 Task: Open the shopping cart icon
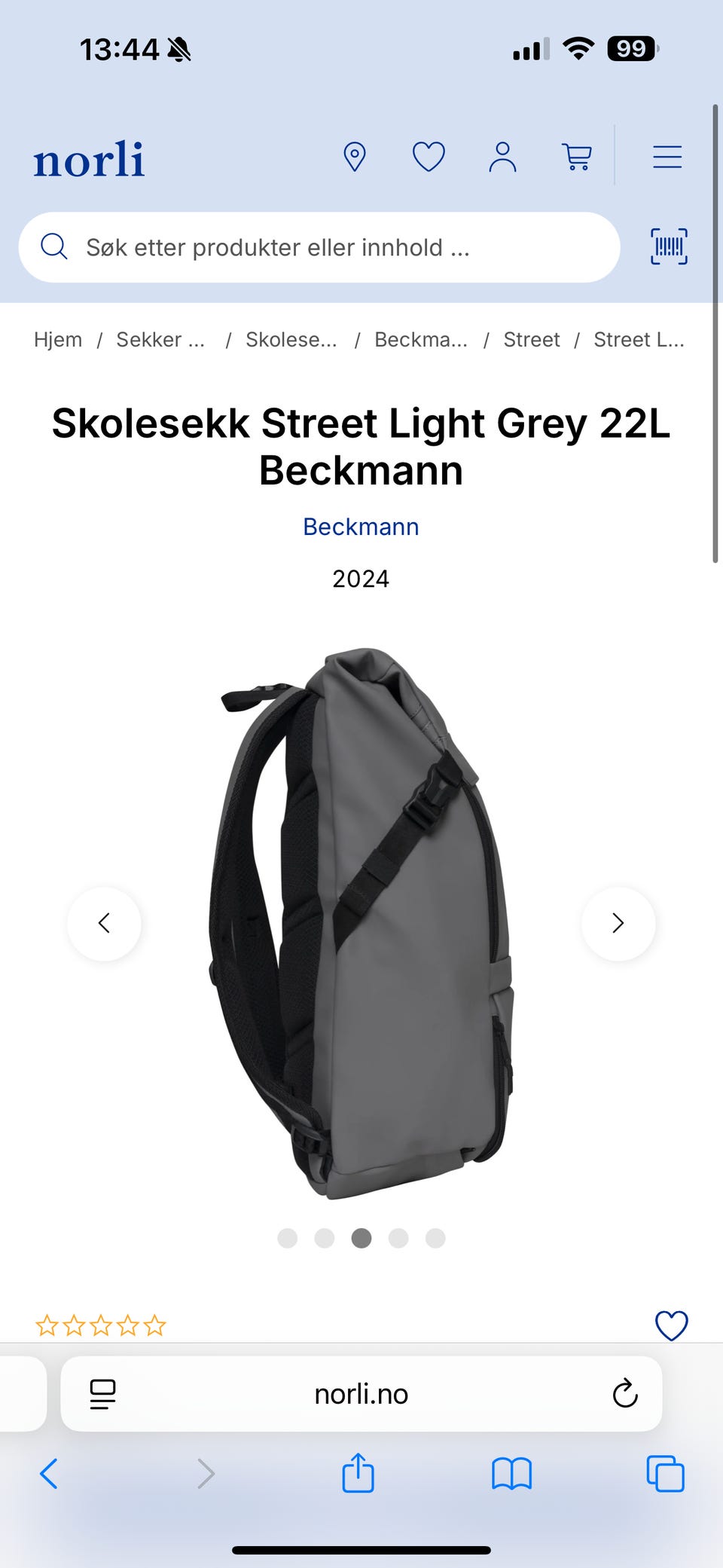click(x=577, y=157)
